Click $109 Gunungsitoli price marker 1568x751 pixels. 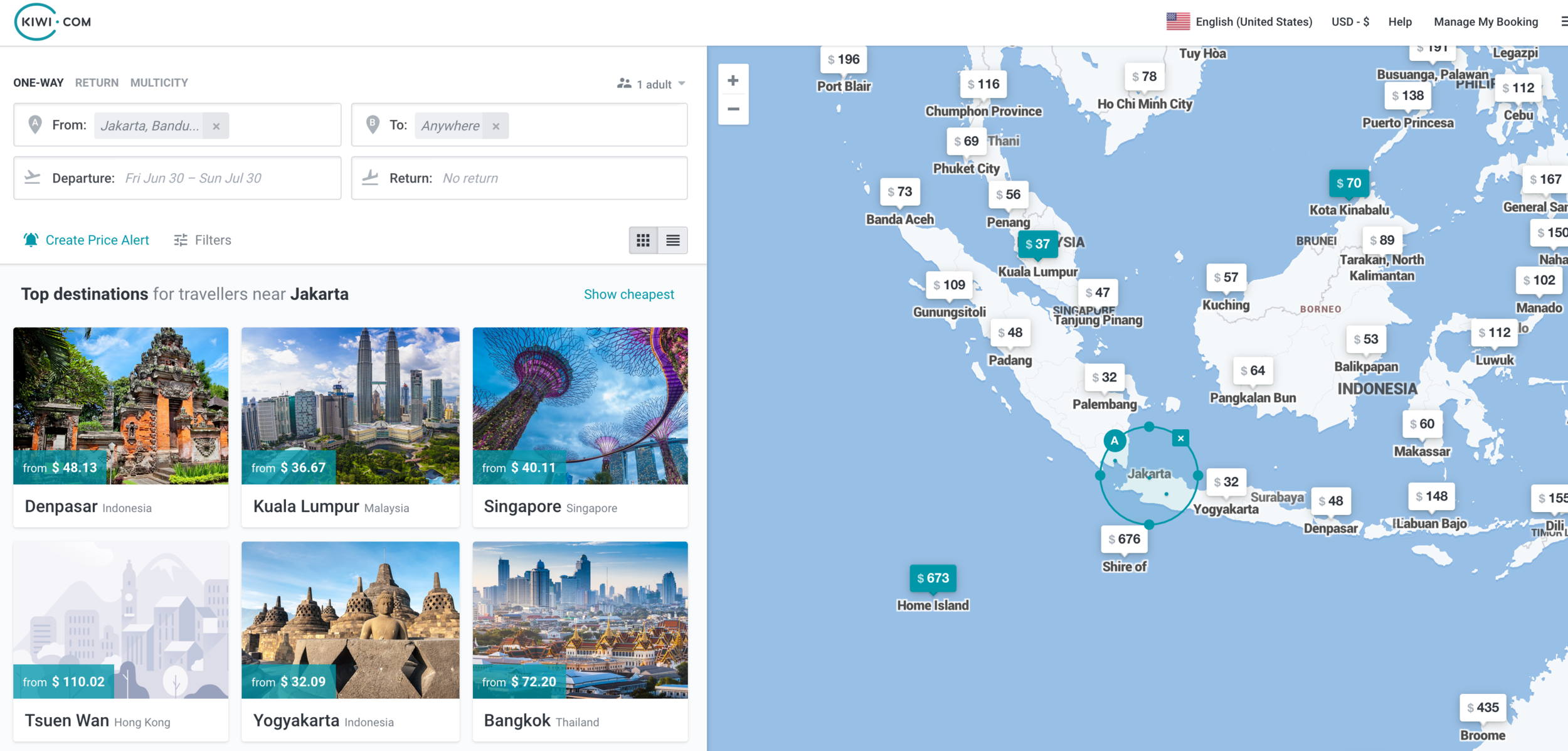coord(949,285)
